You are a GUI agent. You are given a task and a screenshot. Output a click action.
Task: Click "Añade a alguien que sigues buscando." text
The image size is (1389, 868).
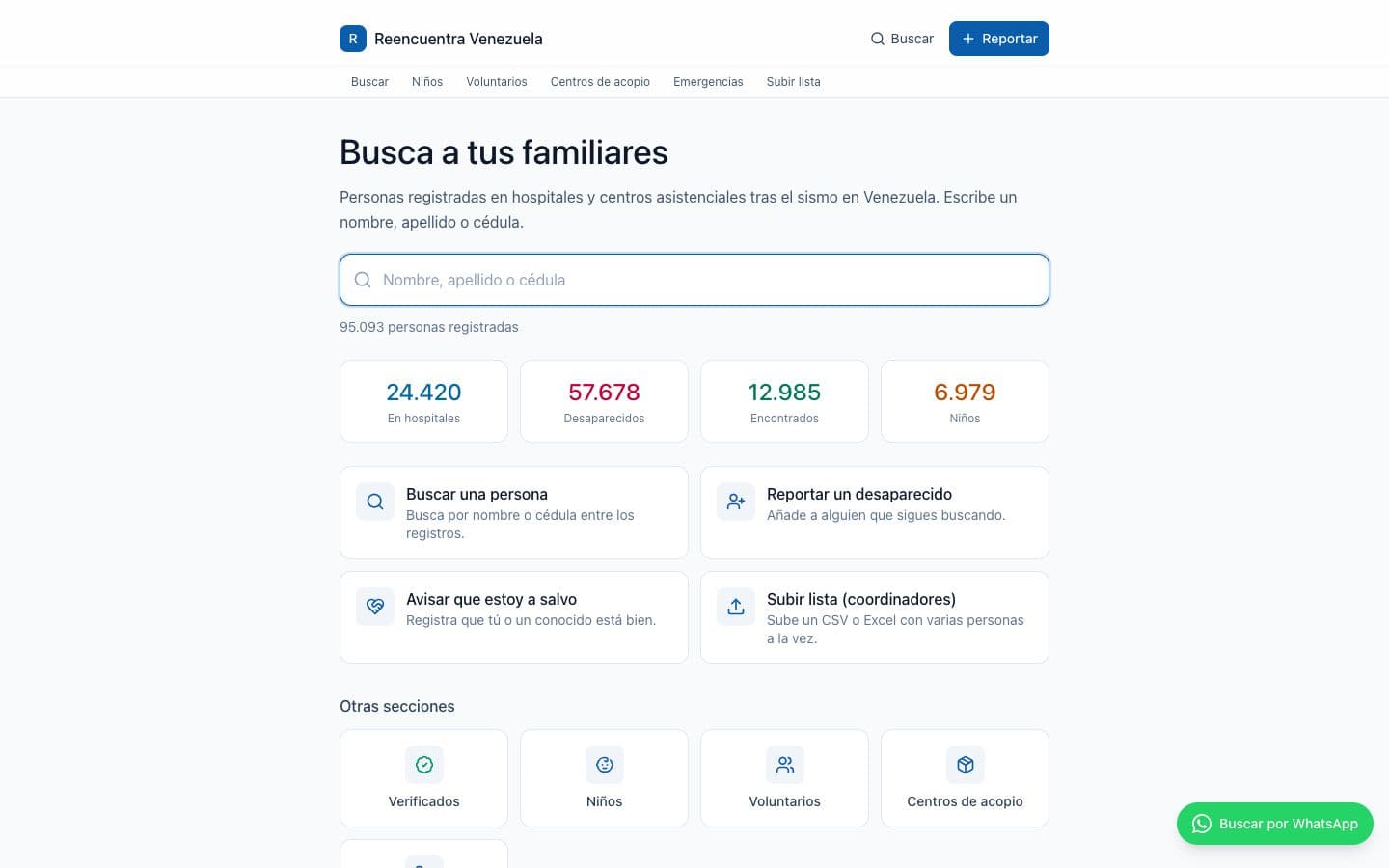click(886, 515)
